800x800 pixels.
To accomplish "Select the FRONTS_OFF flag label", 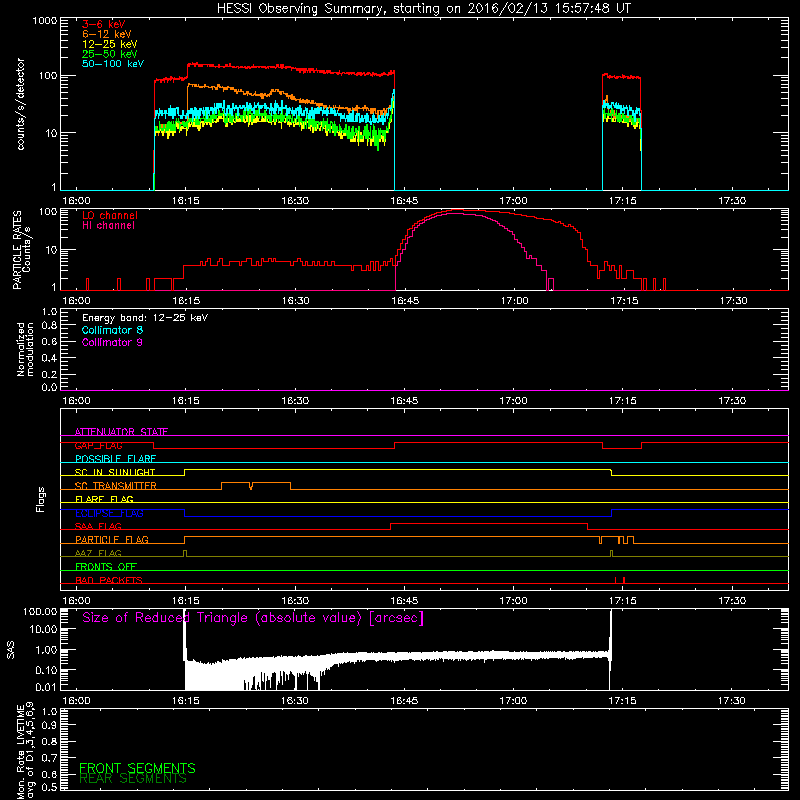I will tap(106, 566).
